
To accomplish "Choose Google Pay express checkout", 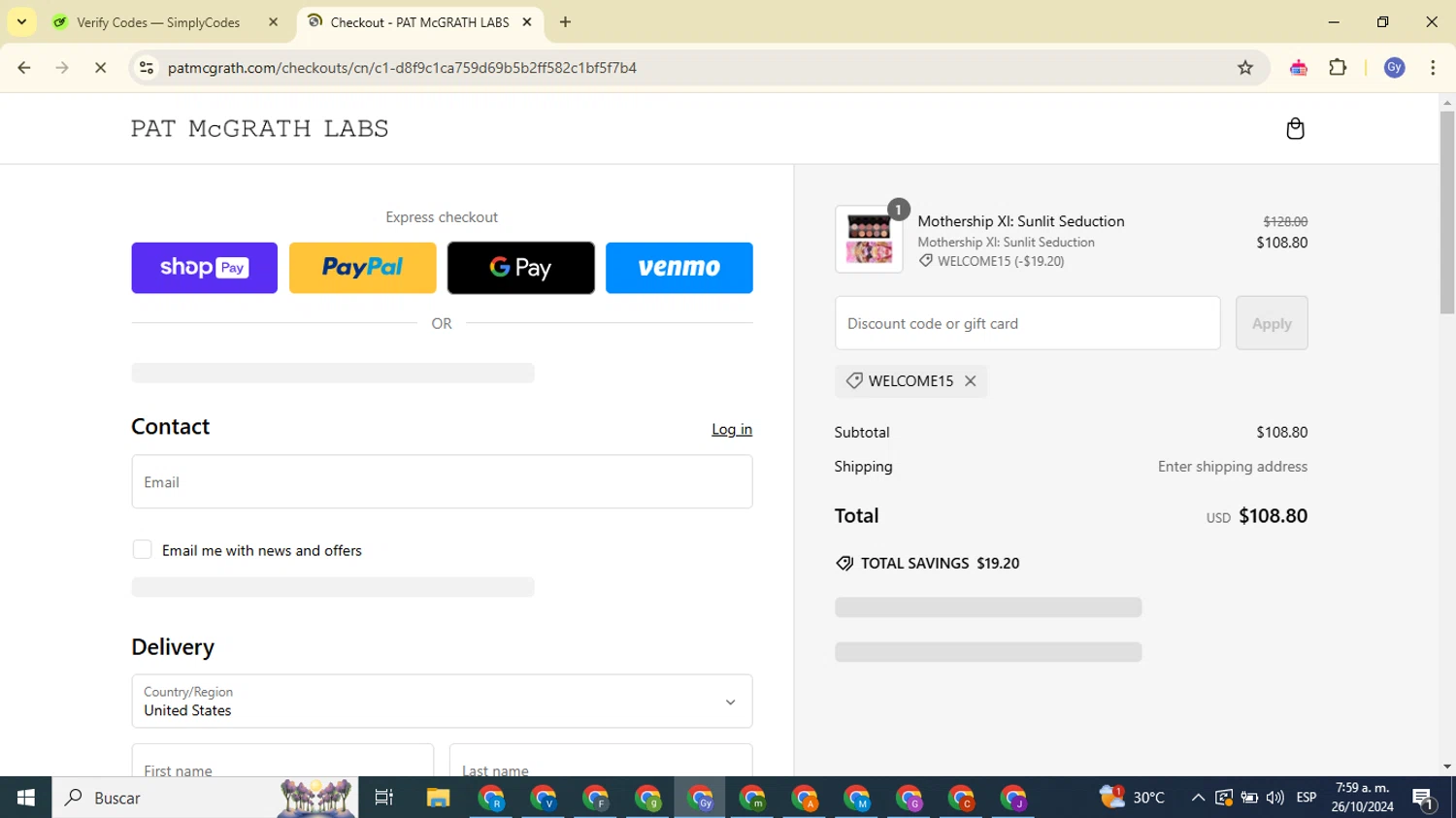I will point(521,268).
